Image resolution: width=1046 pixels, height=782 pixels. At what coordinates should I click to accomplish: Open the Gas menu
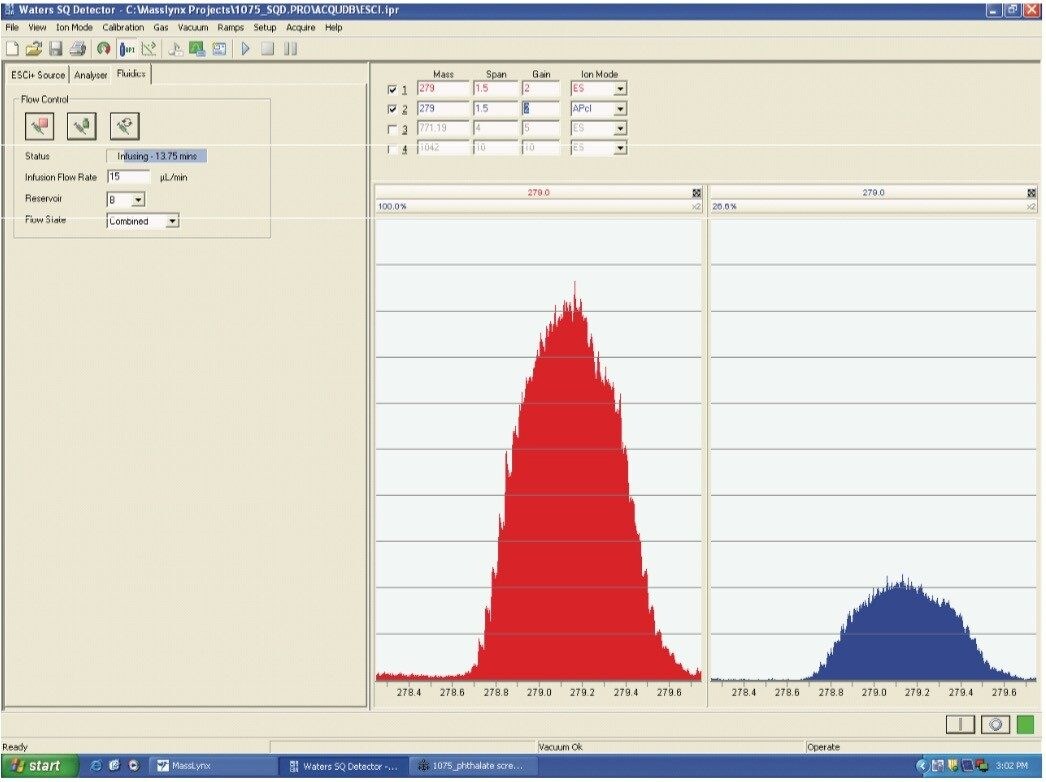161,27
